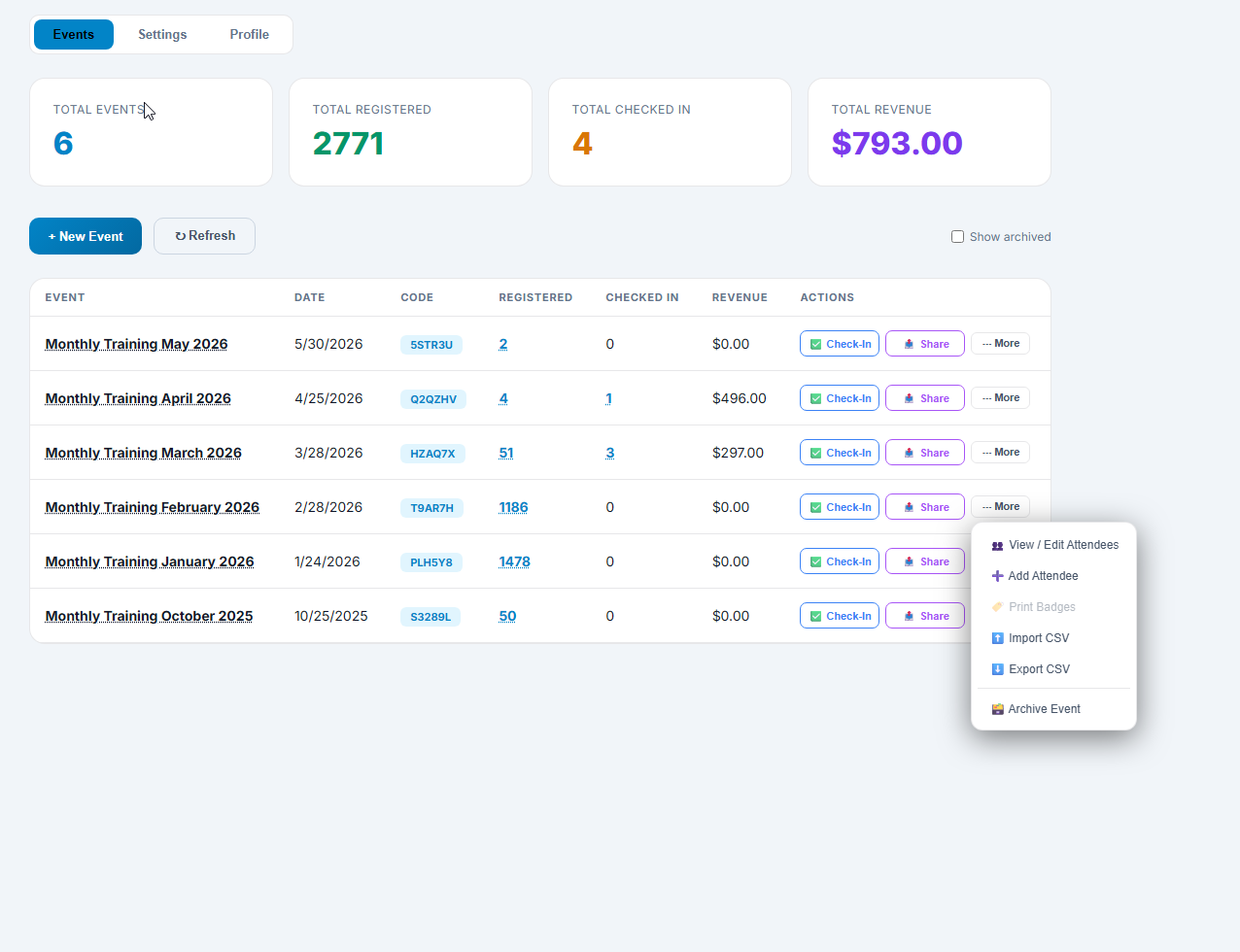
Task: Open the Profile tab
Action: coord(249,34)
